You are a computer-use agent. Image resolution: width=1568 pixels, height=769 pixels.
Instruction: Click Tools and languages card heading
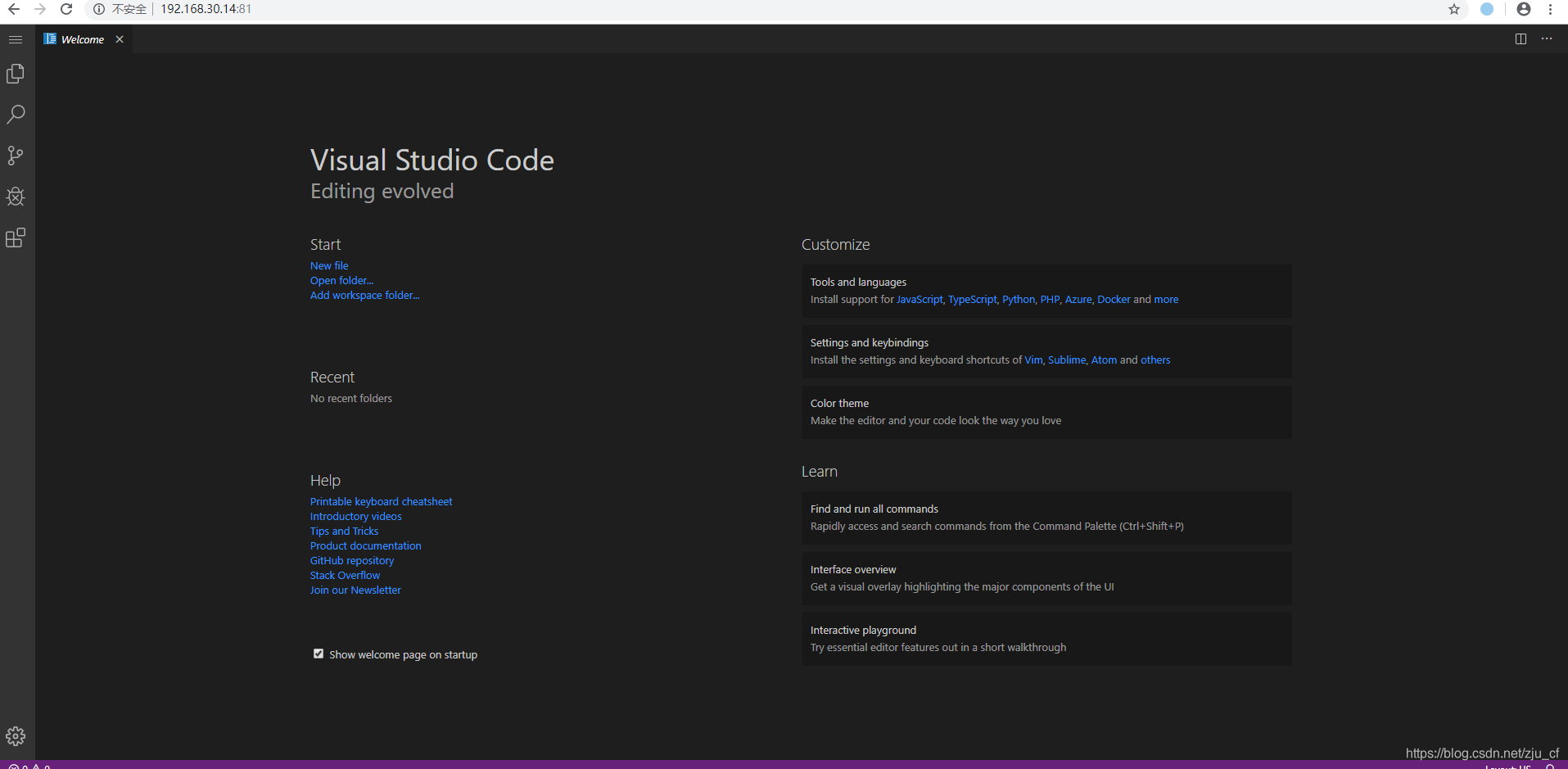click(858, 282)
